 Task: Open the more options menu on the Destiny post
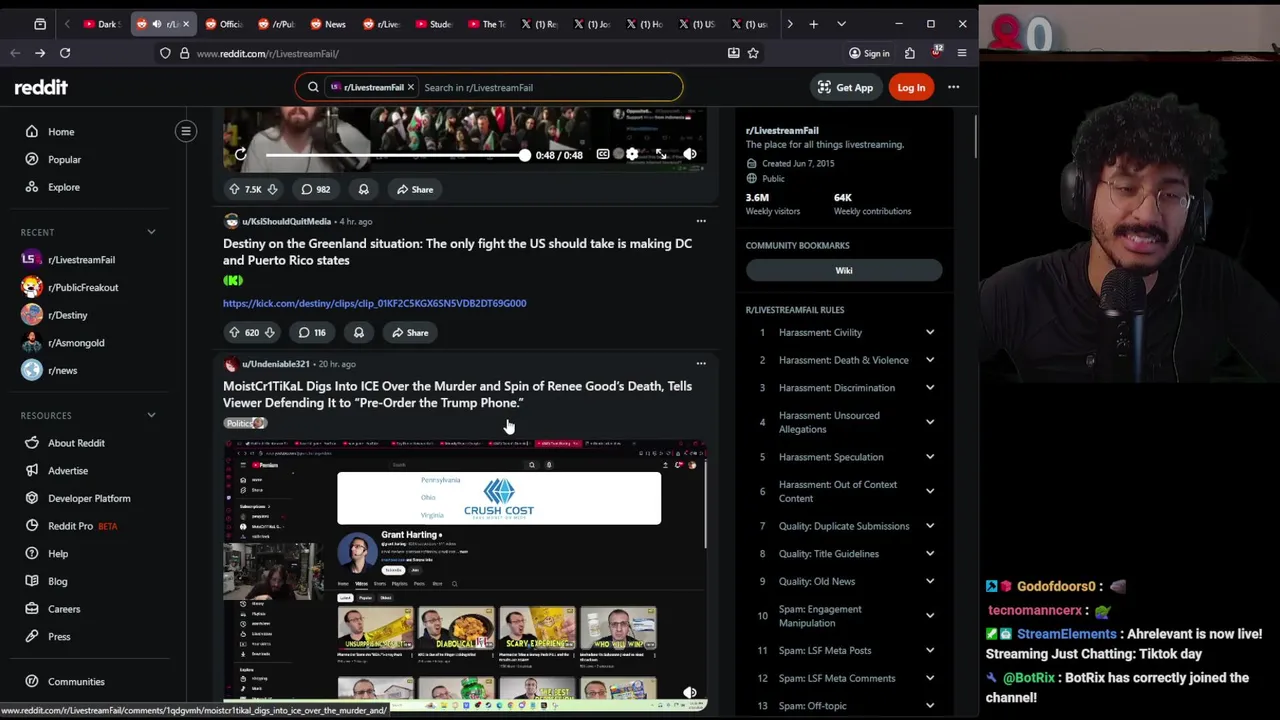click(701, 221)
